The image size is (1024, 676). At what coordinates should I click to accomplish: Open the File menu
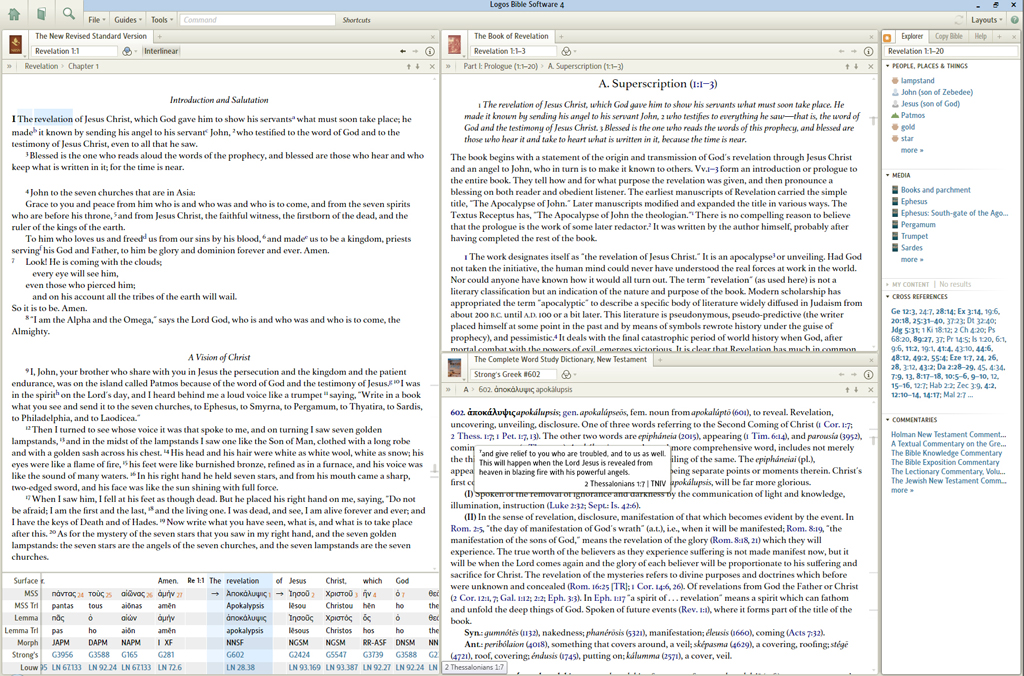point(97,20)
